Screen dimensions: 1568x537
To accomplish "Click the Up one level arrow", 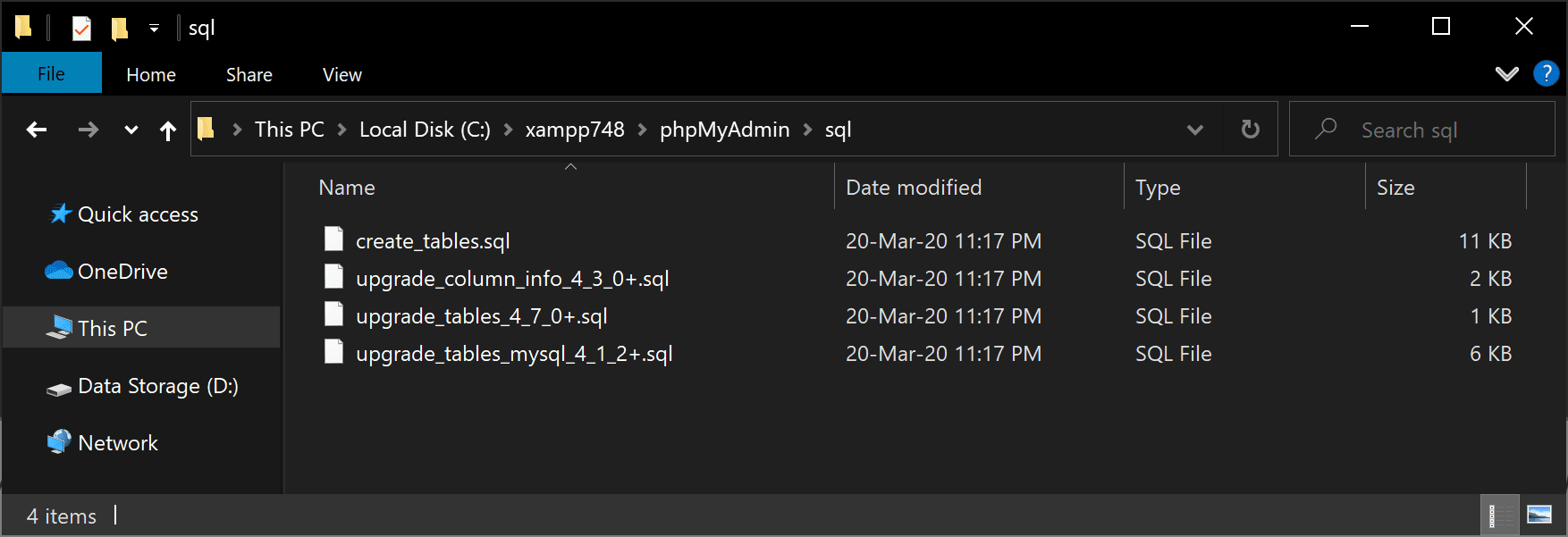I will tap(168, 130).
